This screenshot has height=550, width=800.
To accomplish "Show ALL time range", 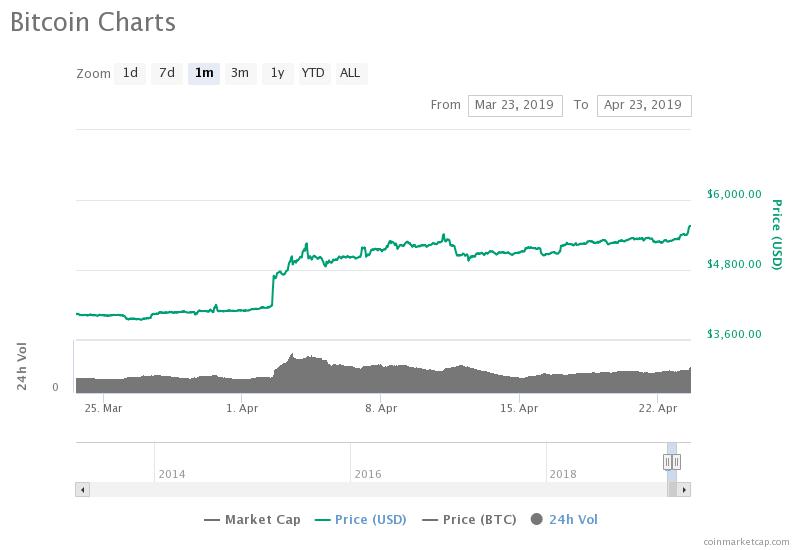I will click(x=350, y=73).
